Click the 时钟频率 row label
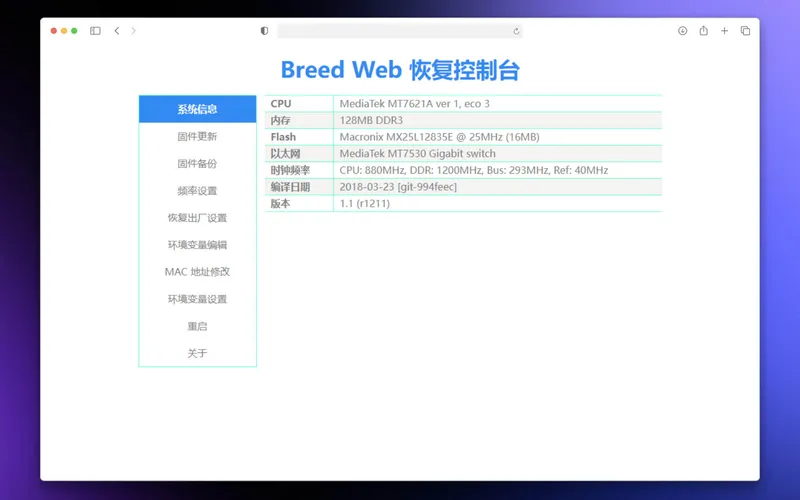This screenshot has width=800, height=500. point(290,170)
